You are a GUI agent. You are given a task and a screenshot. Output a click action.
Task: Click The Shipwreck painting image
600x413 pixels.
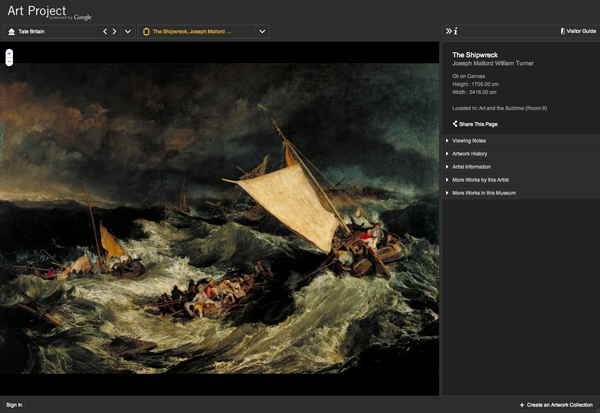[219, 218]
